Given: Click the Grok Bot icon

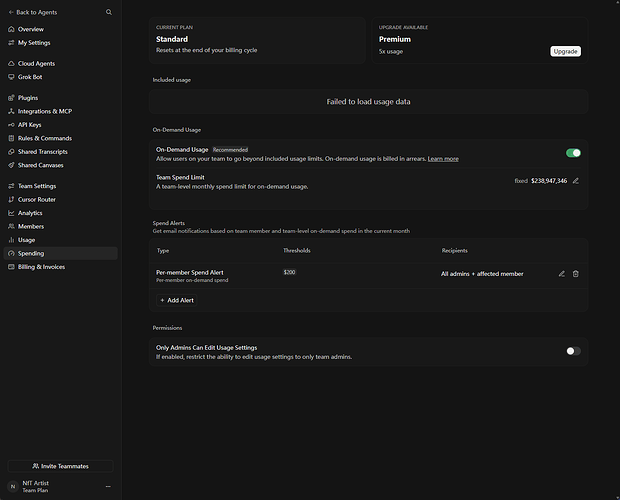Looking at the screenshot, I should [x=11, y=77].
